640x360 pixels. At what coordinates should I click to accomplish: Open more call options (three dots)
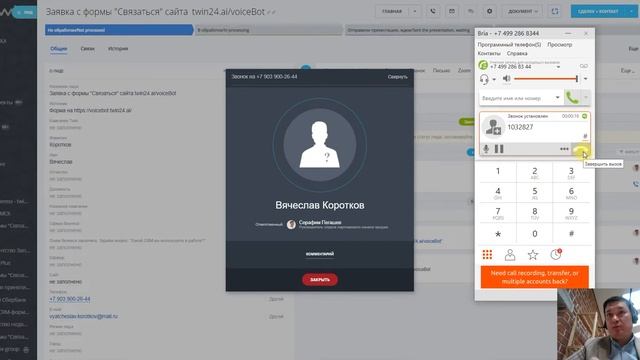[564, 149]
